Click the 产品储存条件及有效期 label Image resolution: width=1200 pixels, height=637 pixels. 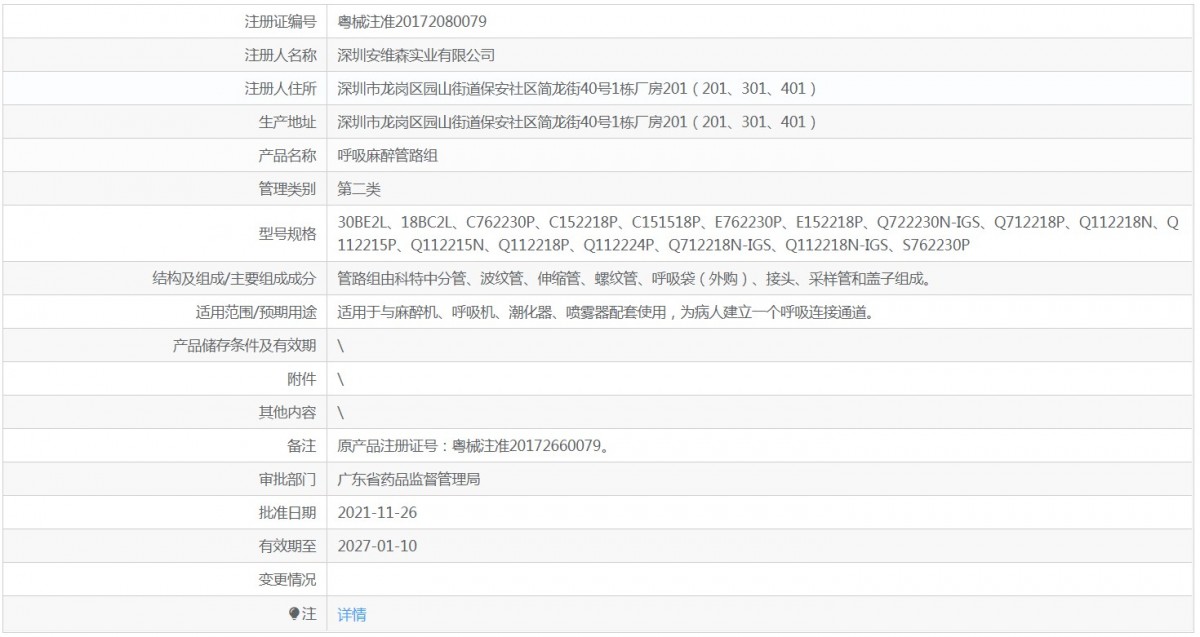244,346
